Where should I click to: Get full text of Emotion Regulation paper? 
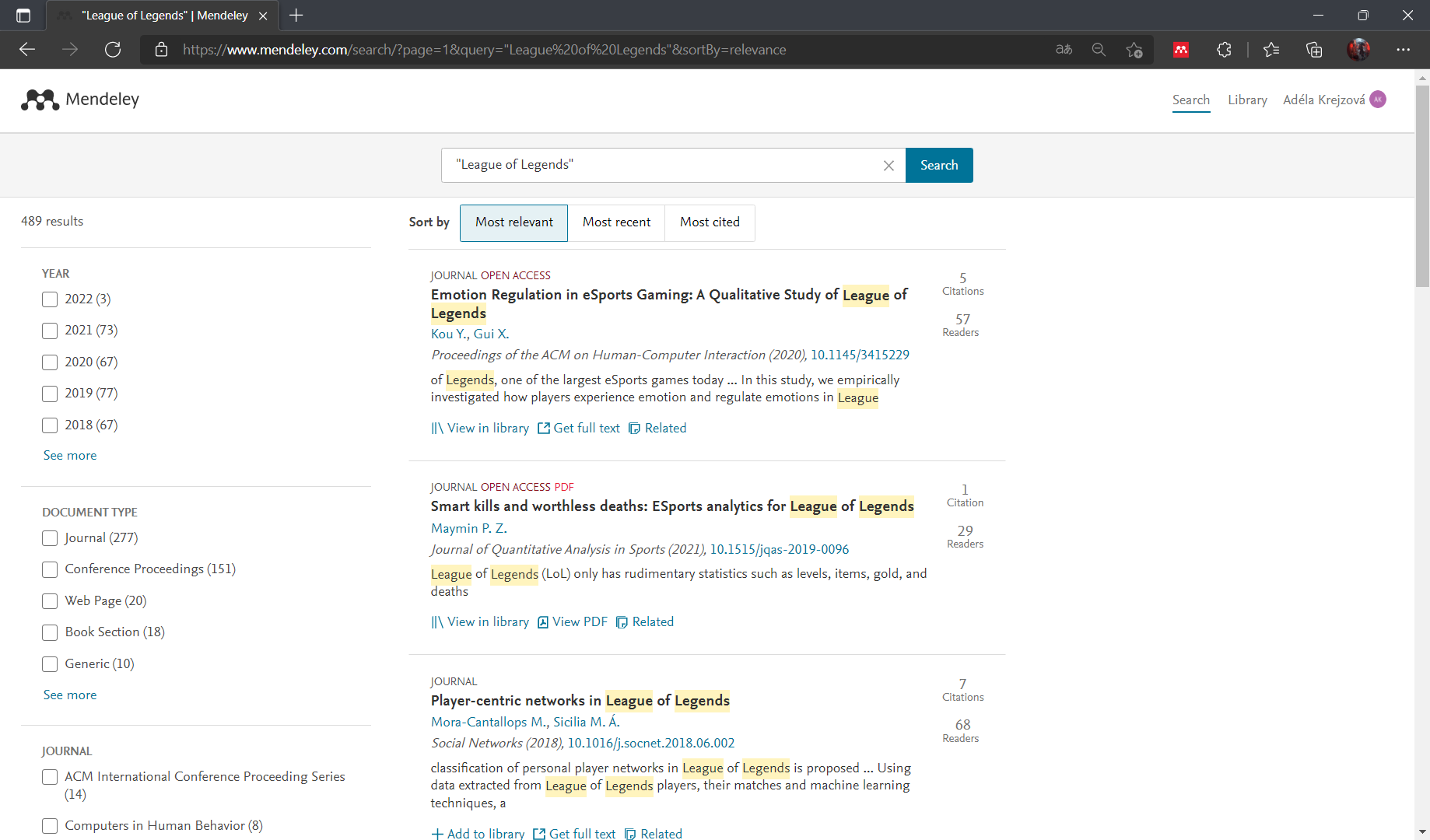579,429
